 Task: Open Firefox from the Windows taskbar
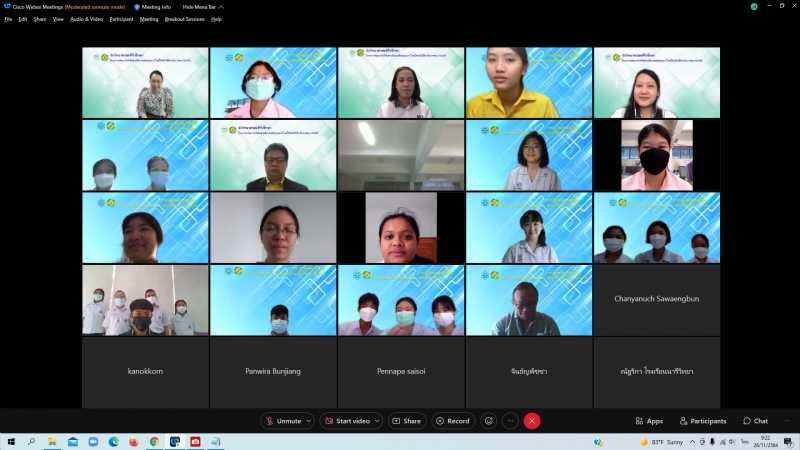coord(133,441)
